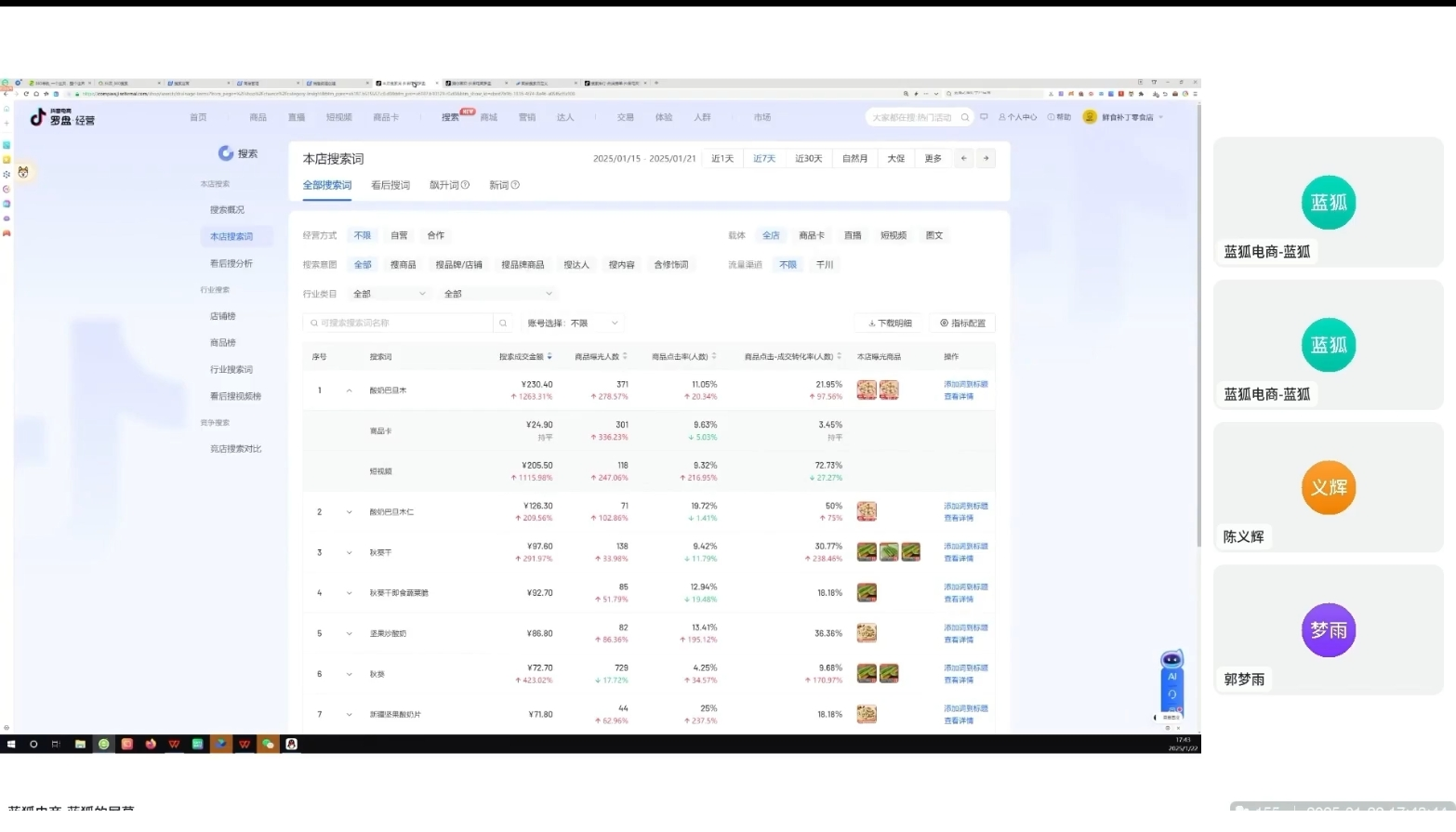Viewport: 1456px width, 832px height.
Task: Sort by 商品点击率(人数) column
Action: pyautogui.click(x=714, y=357)
